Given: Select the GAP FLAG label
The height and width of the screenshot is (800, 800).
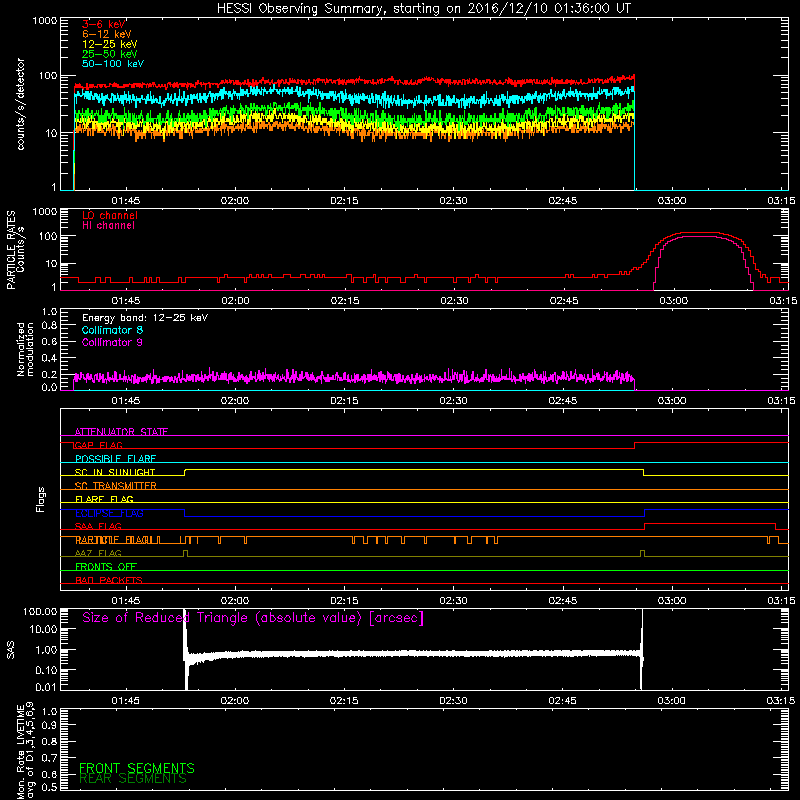Looking at the screenshot, I should [x=99, y=445].
